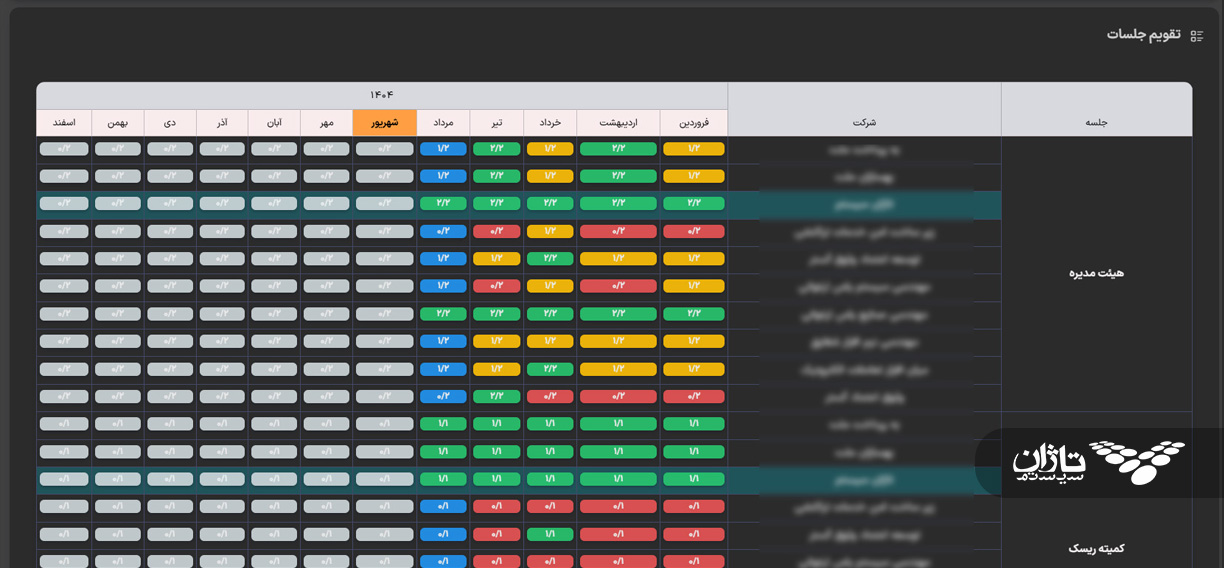The height and width of the screenshot is (568, 1224).
Task: Select highlighted teal company row under هیئت مدیره
Action: [519, 204]
